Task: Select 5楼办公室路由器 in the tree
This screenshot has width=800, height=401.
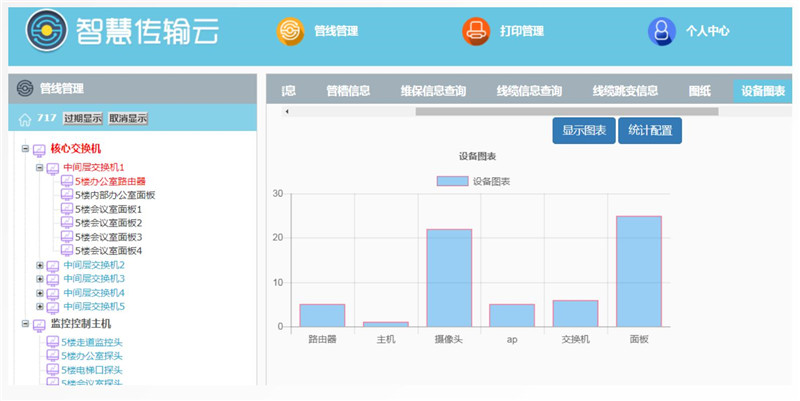Action: pyautogui.click(x=117, y=182)
